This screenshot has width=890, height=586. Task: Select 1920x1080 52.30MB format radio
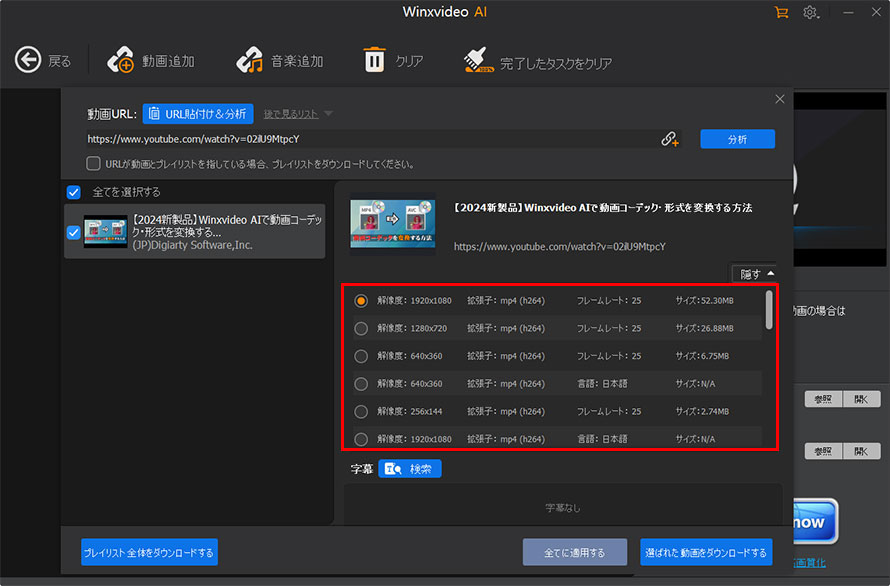click(361, 300)
